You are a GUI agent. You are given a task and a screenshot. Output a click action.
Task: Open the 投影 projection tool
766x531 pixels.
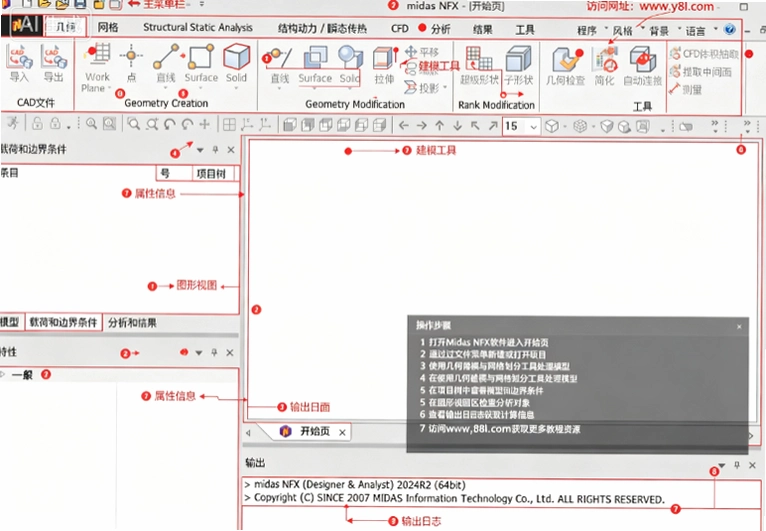pos(424,88)
